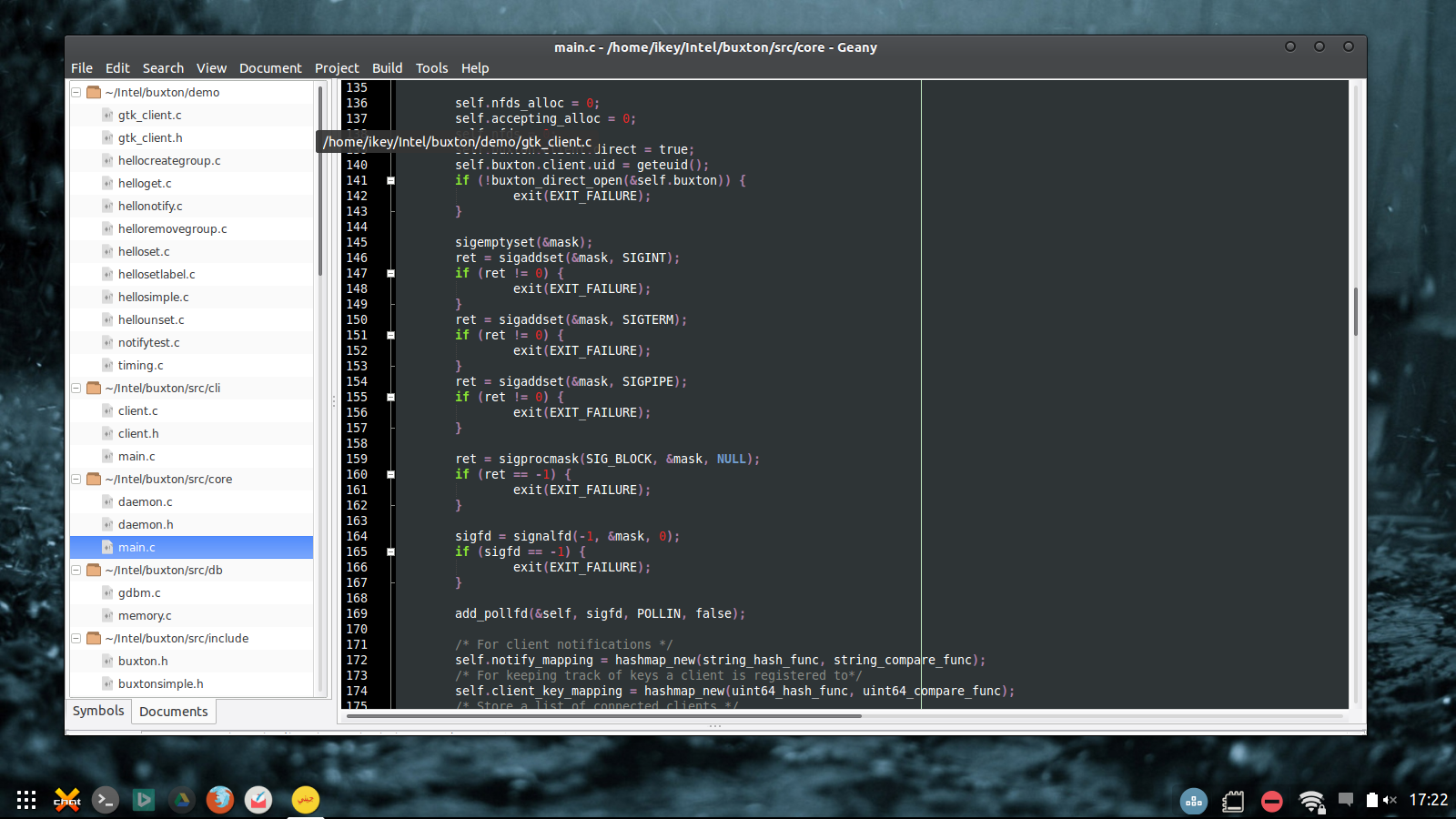Open the terminal from the taskbar

click(106, 800)
